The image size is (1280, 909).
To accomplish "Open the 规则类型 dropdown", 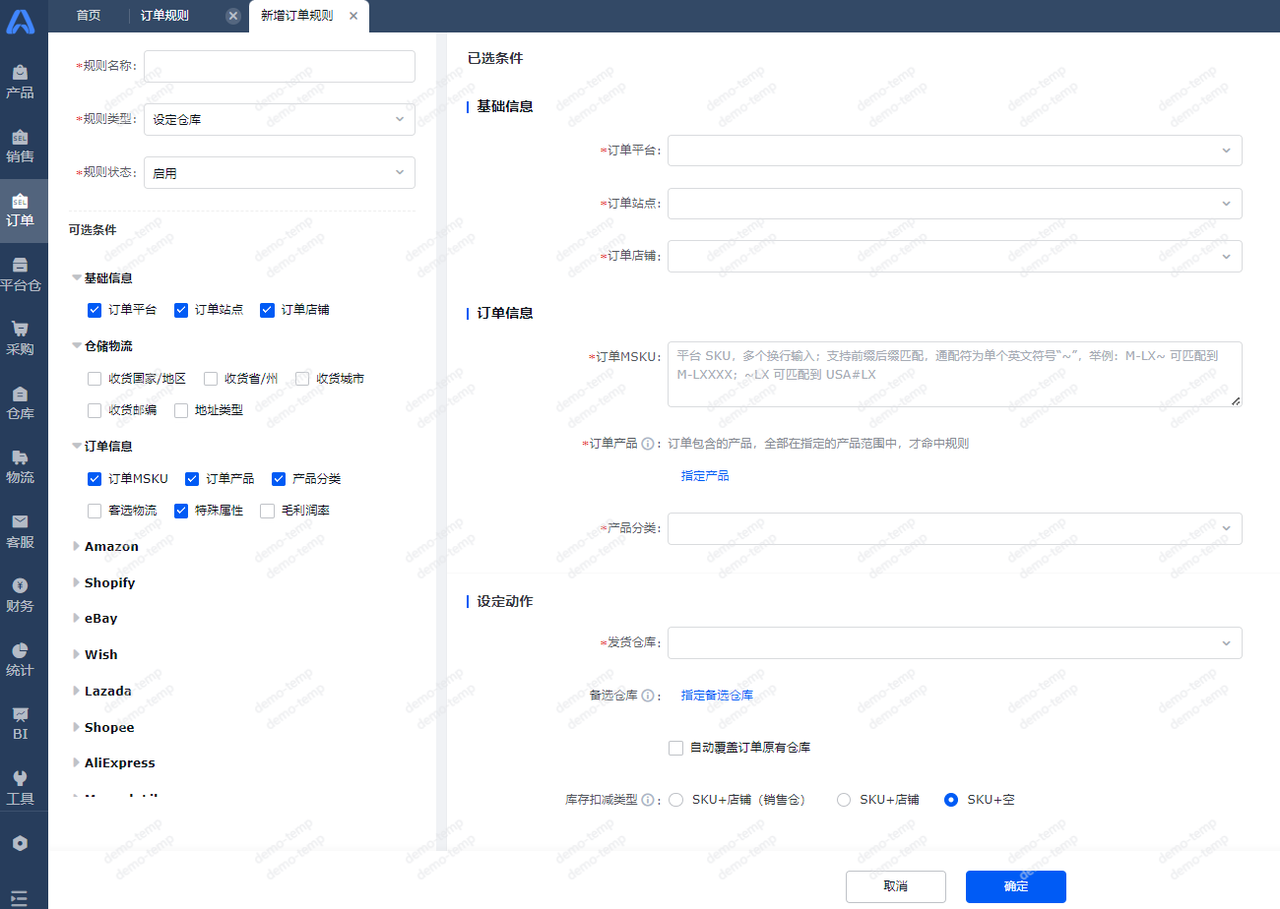I will tap(279, 119).
